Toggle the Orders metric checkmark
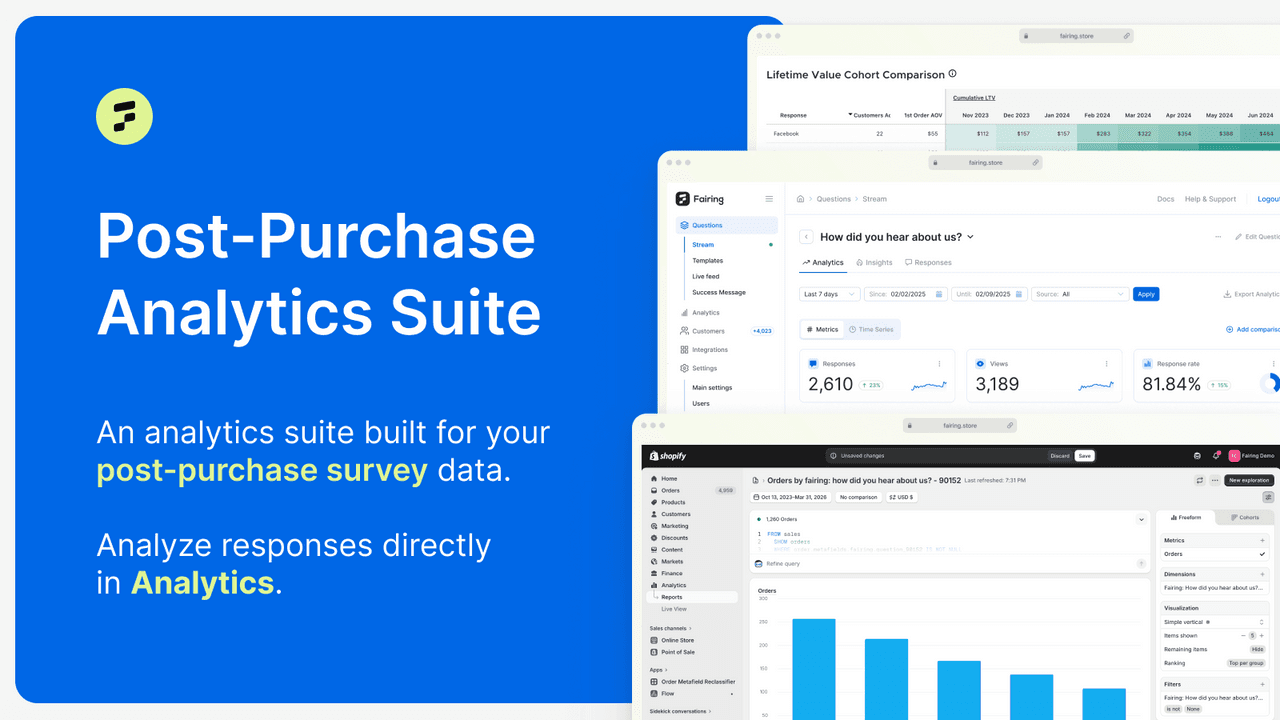The image size is (1280, 720). (1263, 554)
